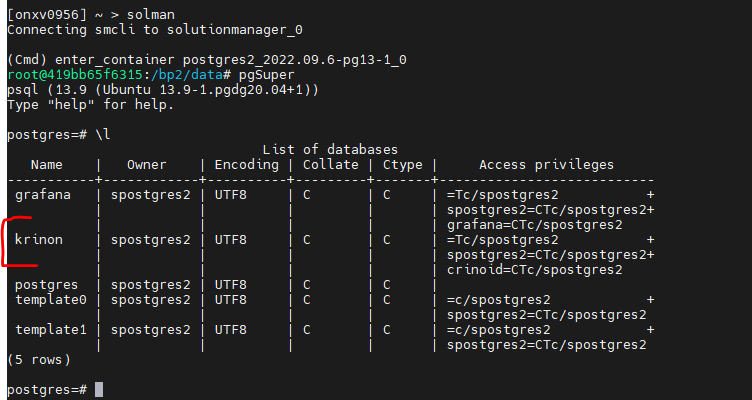The height and width of the screenshot is (400, 752).
Task: Click the owner "spostgres2" in template0 row
Action: tap(151, 300)
